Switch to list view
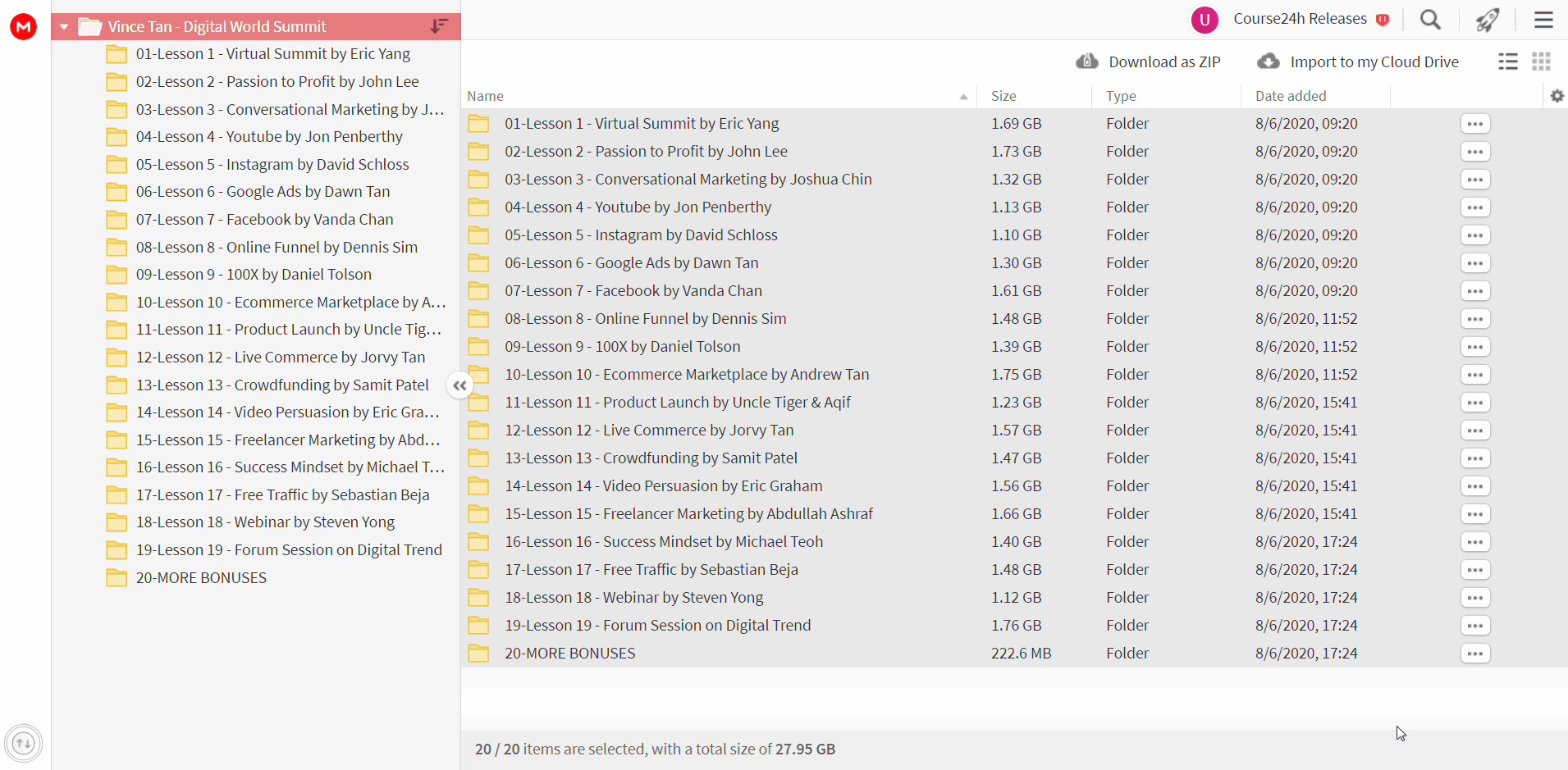This screenshot has width=1568, height=770. point(1508,62)
